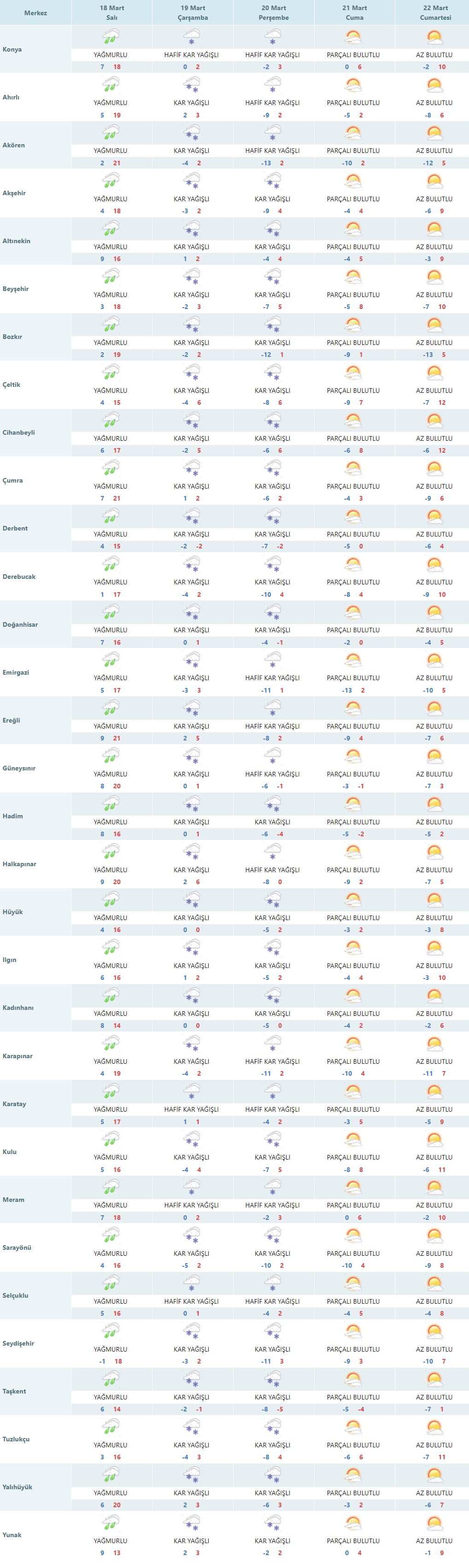Click Ereğli's HAFİF KAR YAĞIŞLI label
Screen dimensions: 469x1568
coord(272,726)
